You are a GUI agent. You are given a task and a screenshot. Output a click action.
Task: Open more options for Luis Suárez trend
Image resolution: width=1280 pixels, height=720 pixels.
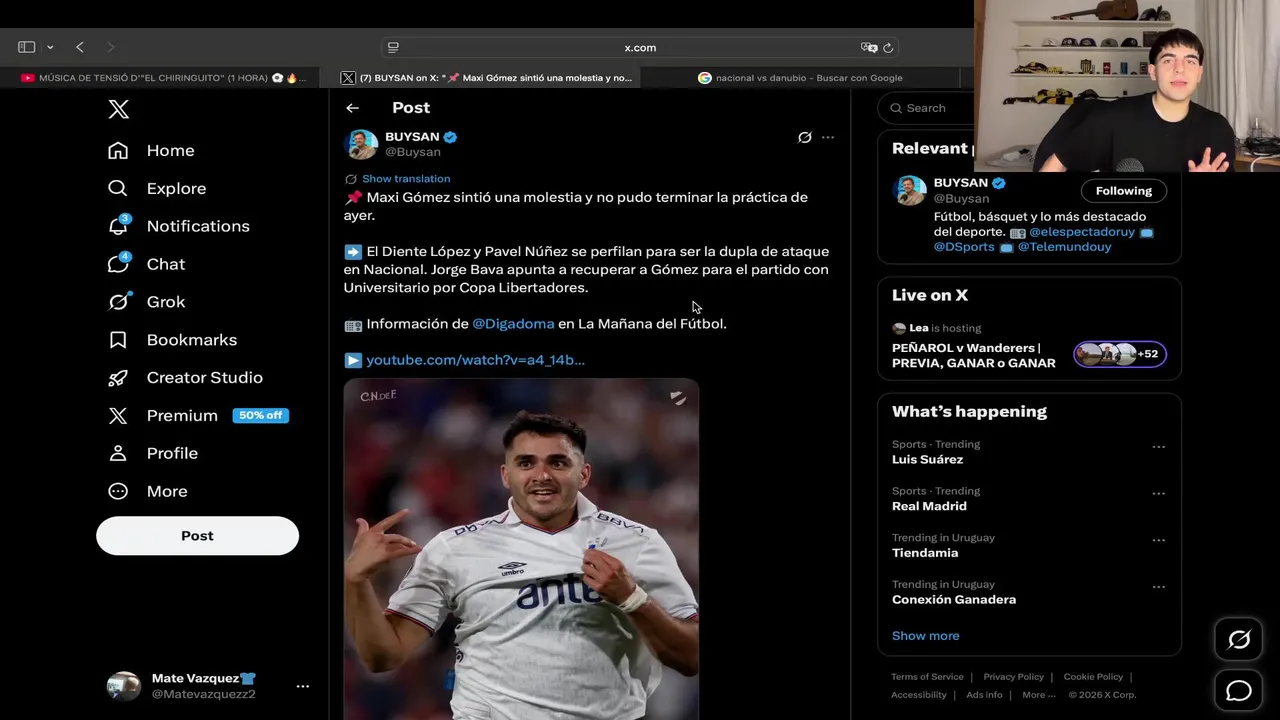click(x=1158, y=447)
